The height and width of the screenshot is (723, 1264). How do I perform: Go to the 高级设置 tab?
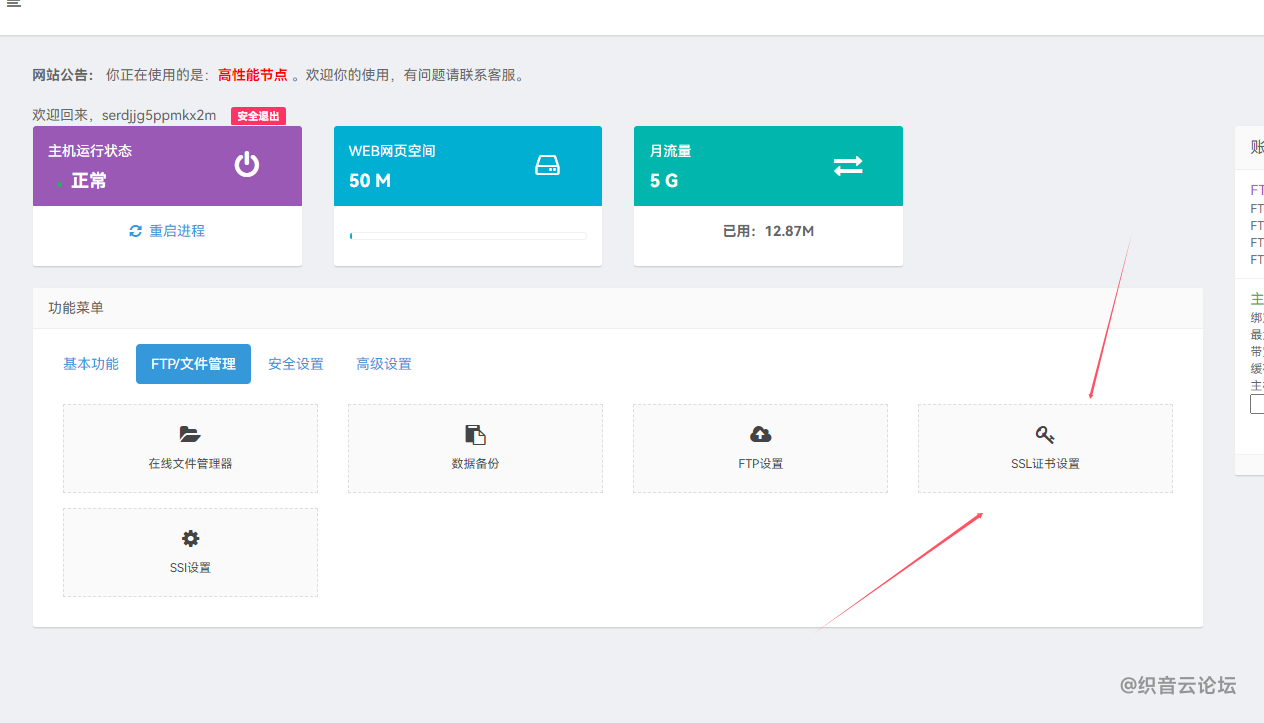pyautogui.click(x=384, y=364)
